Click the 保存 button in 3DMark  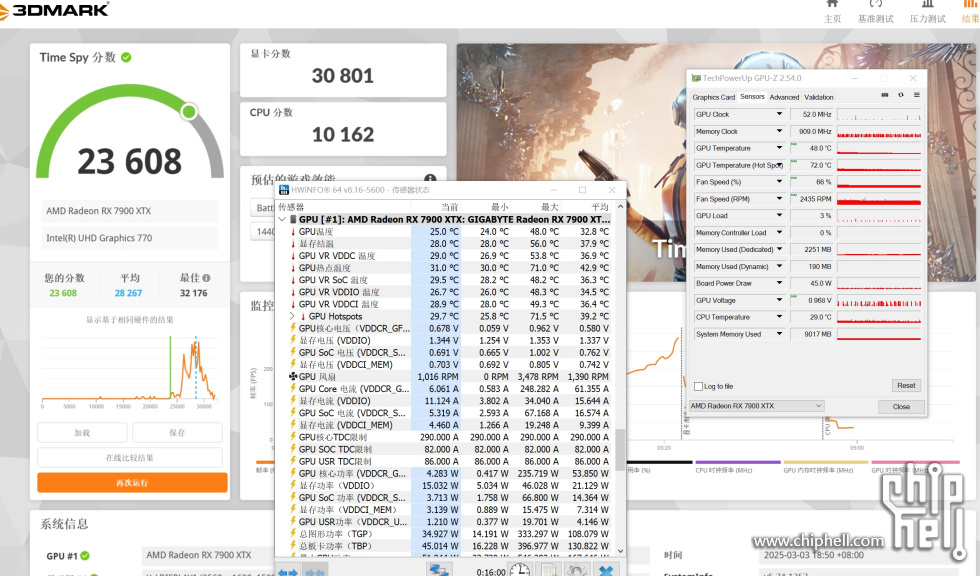tap(178, 432)
